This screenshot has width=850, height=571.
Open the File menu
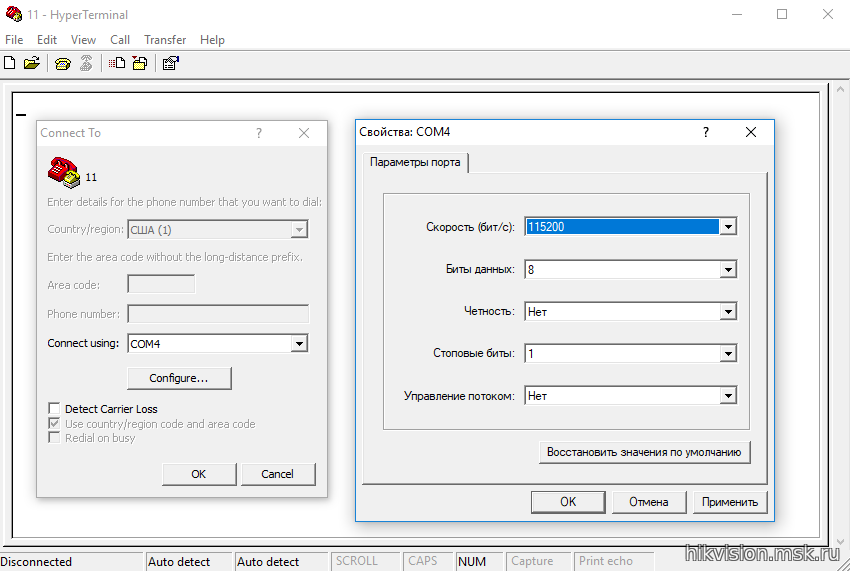(14, 40)
